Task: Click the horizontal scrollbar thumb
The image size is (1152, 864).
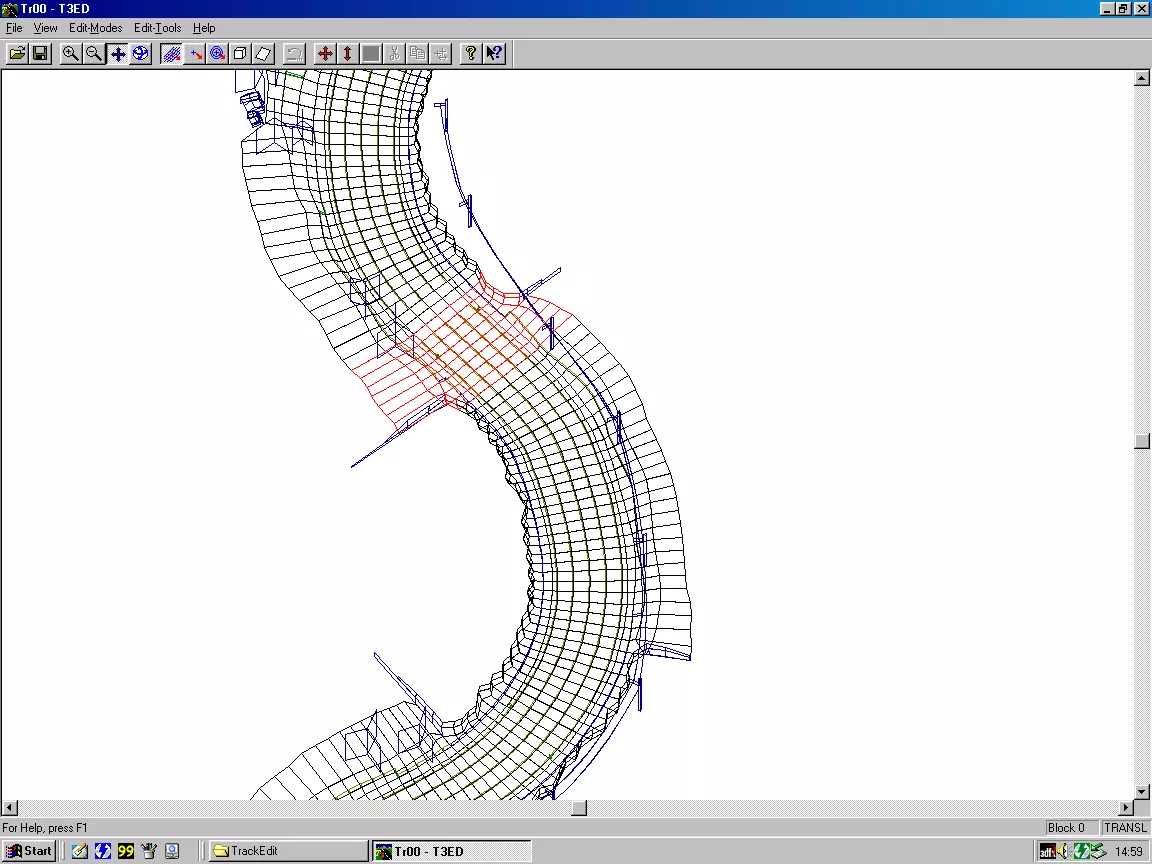Action: [579, 807]
